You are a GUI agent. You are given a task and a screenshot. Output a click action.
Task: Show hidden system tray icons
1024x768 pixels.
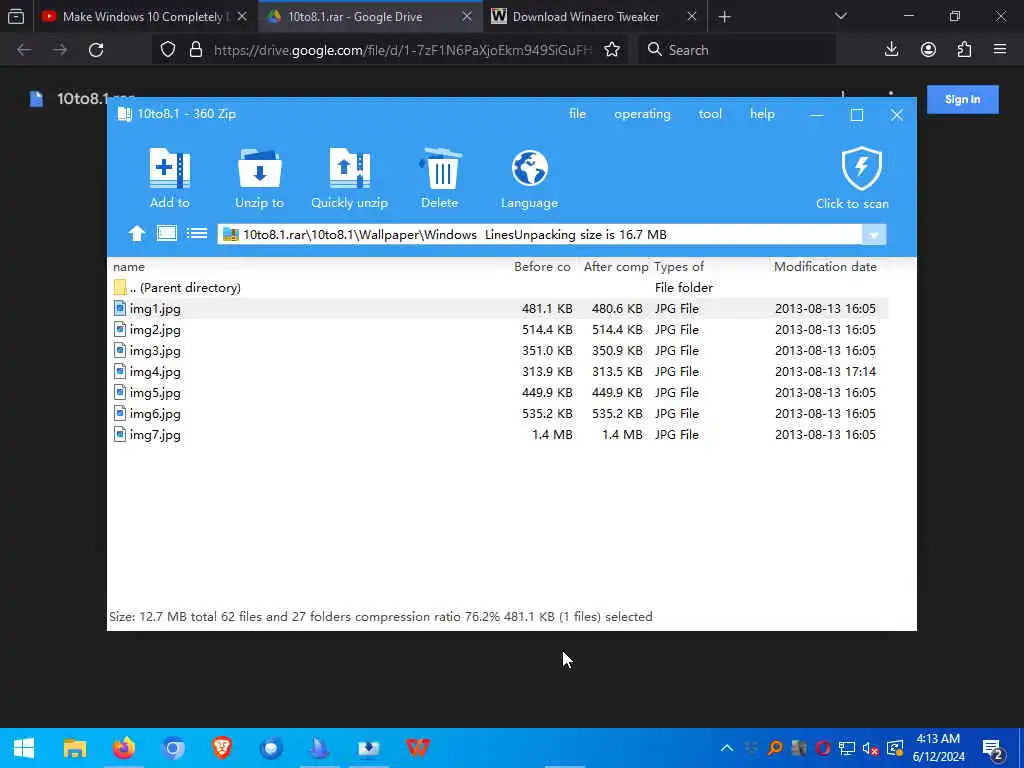click(726, 748)
